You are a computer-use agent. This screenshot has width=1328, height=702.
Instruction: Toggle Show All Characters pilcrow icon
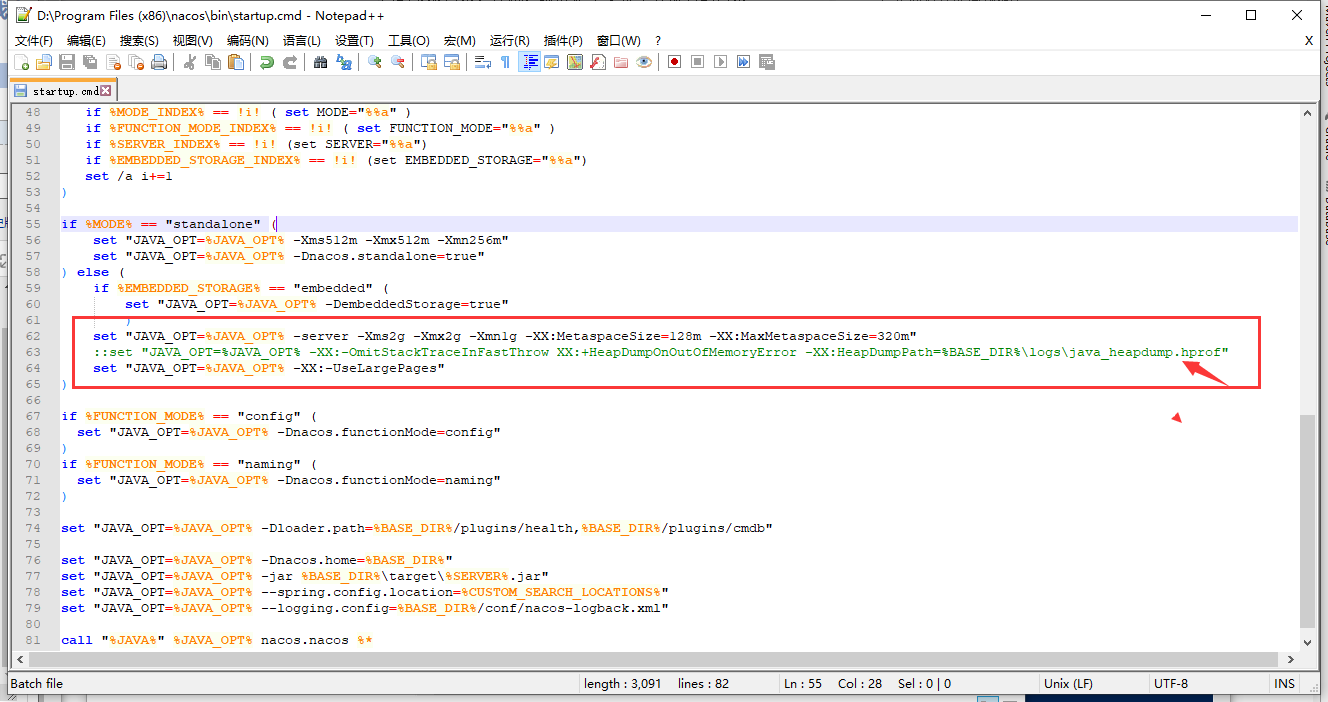coord(505,62)
